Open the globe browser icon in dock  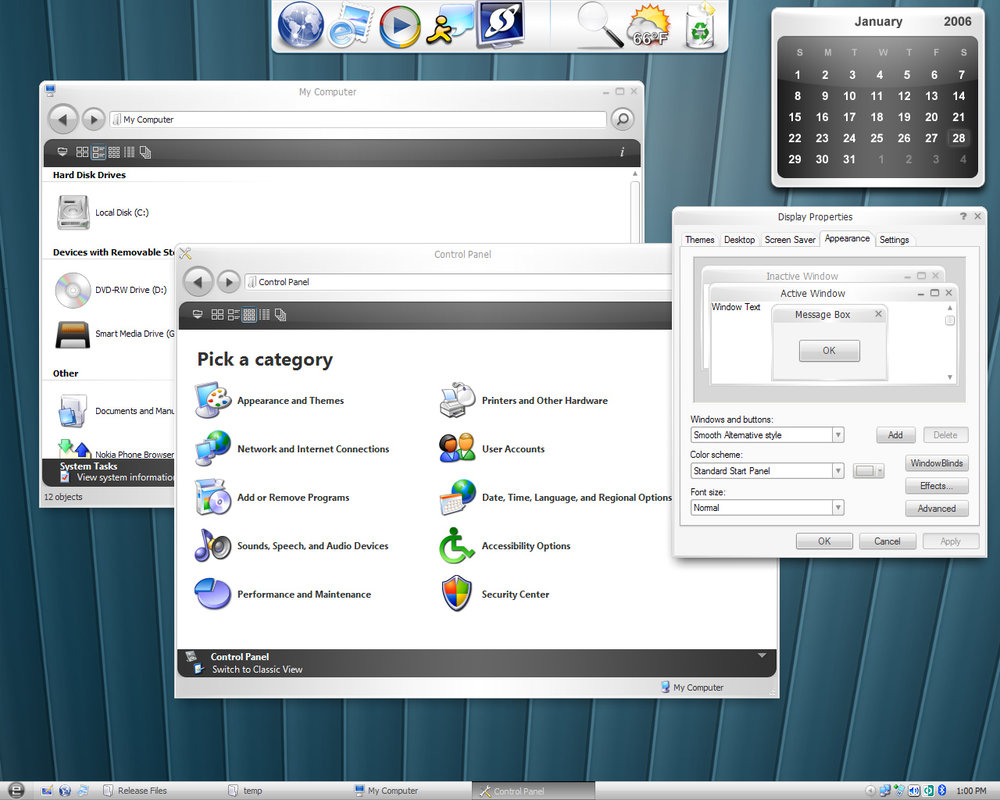300,26
